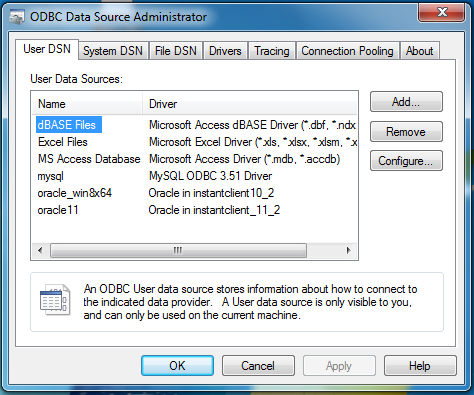Select the oracle11 data source
This screenshot has width=474, height=395.
coord(58,210)
